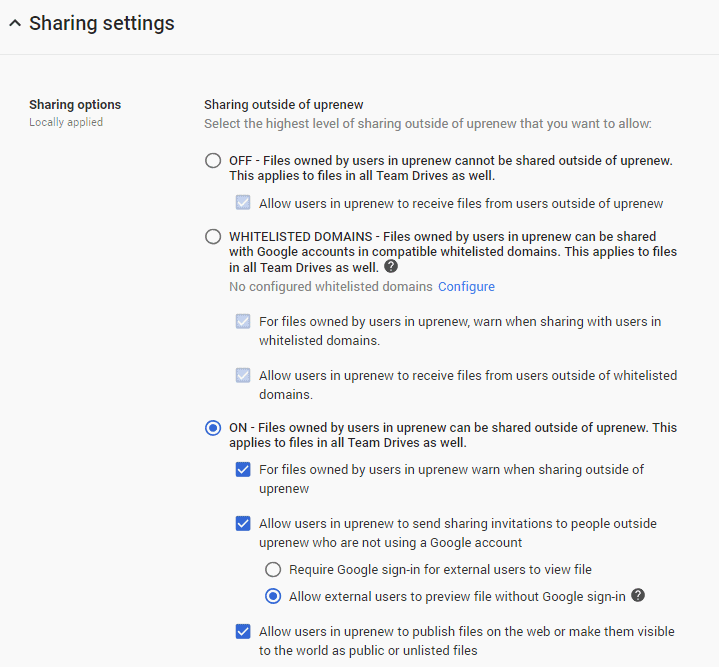
Task: Open help icon beside whitelisted domains text
Action: pos(391,266)
